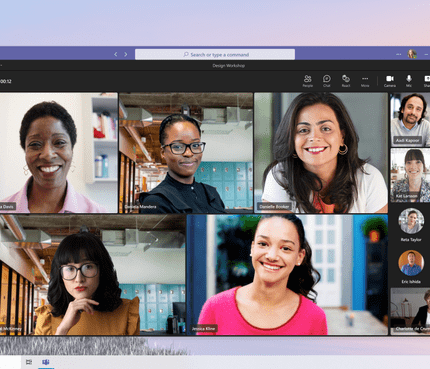Image resolution: width=430 pixels, height=369 pixels.
Task: Go forward with the right arrow
Action: 126,54
